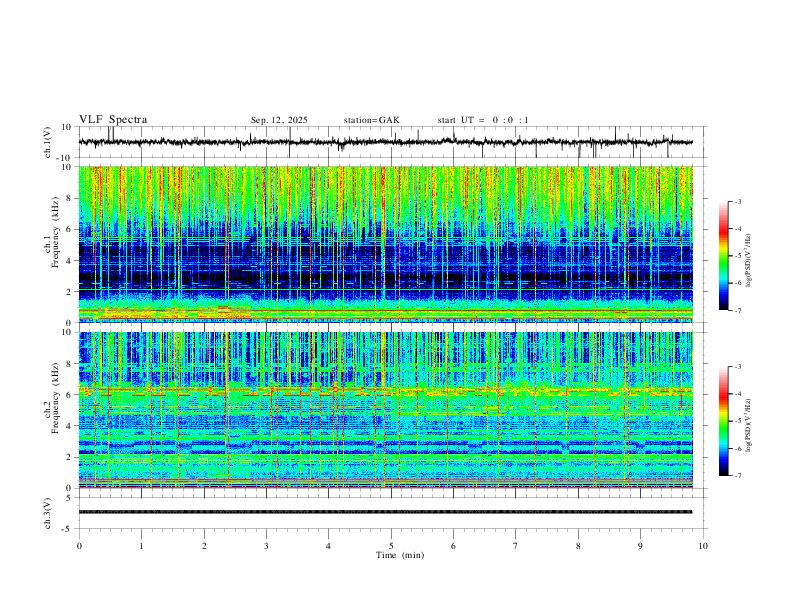This screenshot has height=612, width=792.
Task: Click the 'ch.3(V)' axis label
Action: click(x=48, y=513)
